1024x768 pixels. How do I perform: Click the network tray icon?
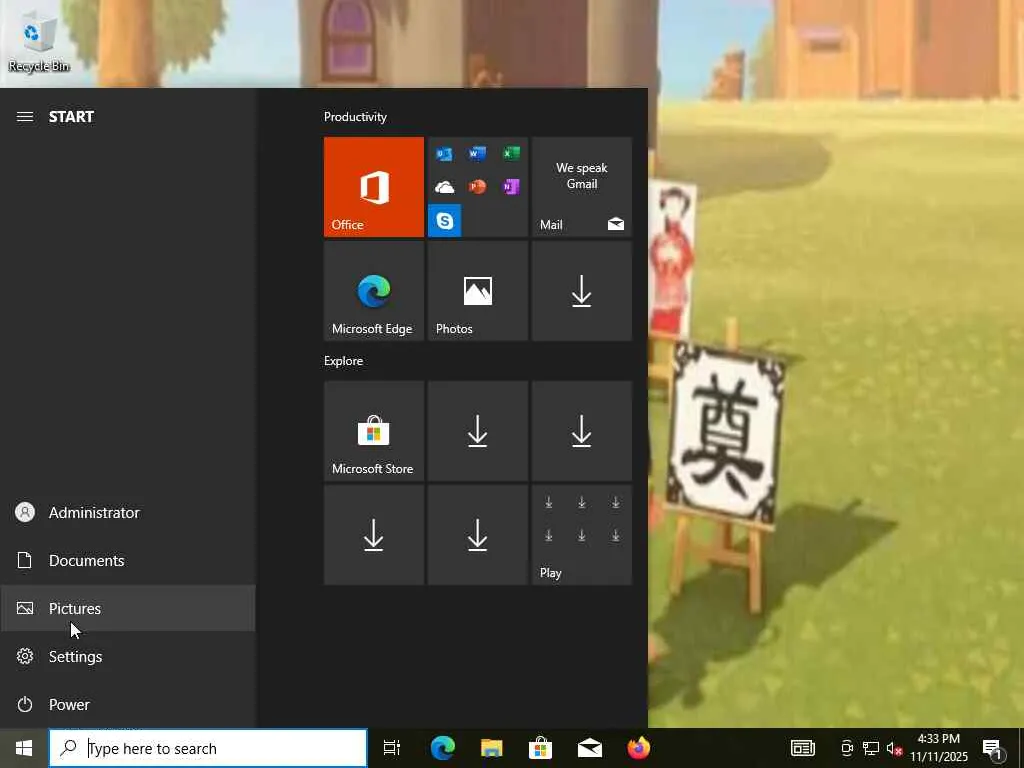(871, 748)
